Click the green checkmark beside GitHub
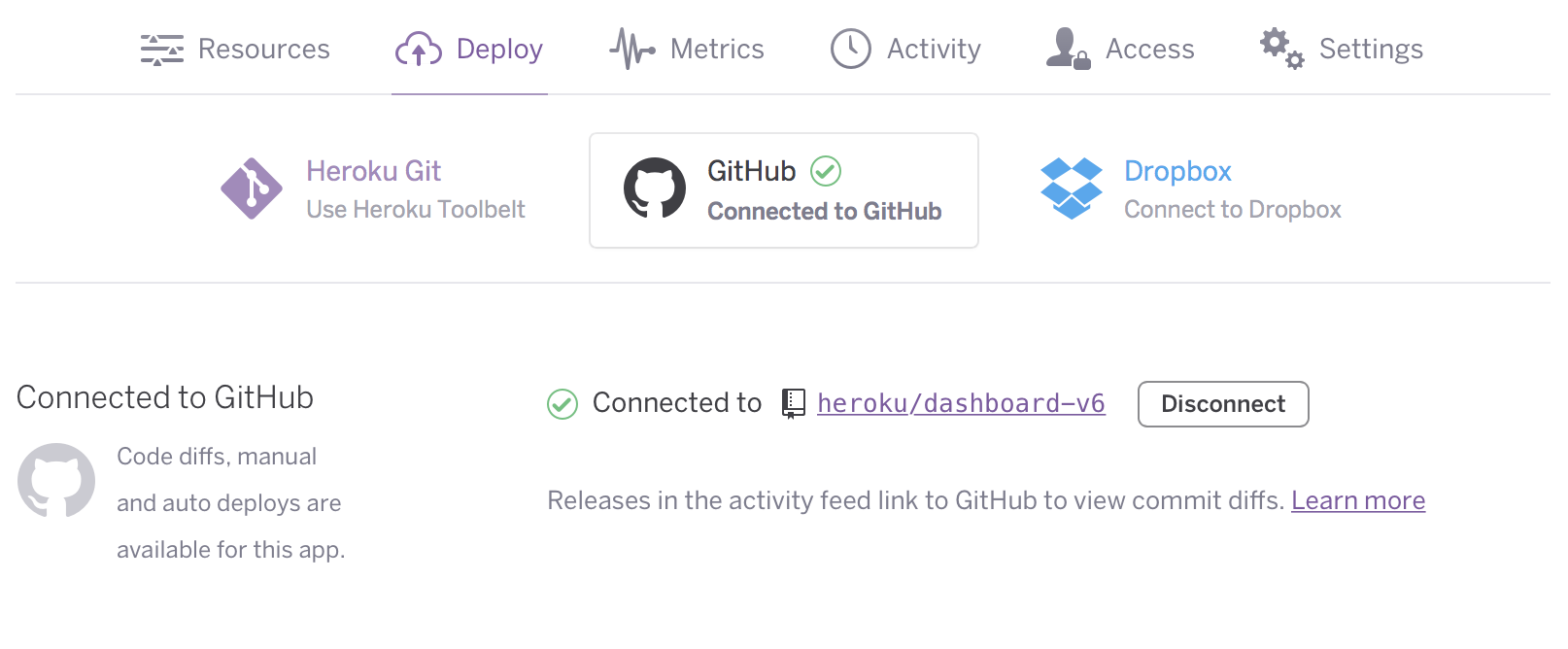 coord(825,171)
